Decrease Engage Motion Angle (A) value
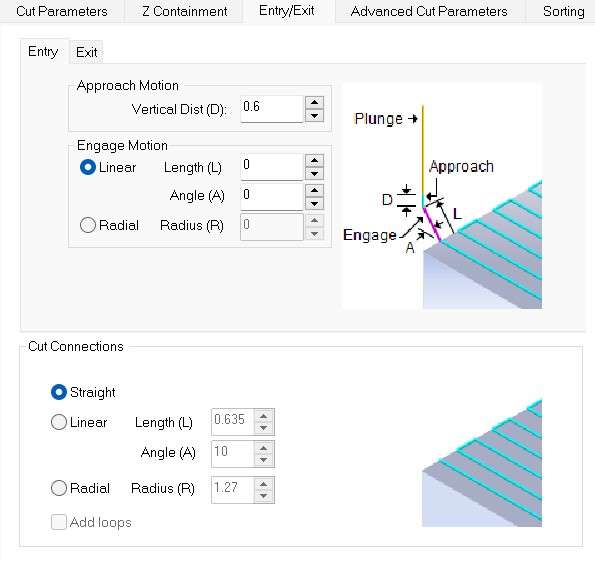This screenshot has height=561, width=595. [x=314, y=203]
